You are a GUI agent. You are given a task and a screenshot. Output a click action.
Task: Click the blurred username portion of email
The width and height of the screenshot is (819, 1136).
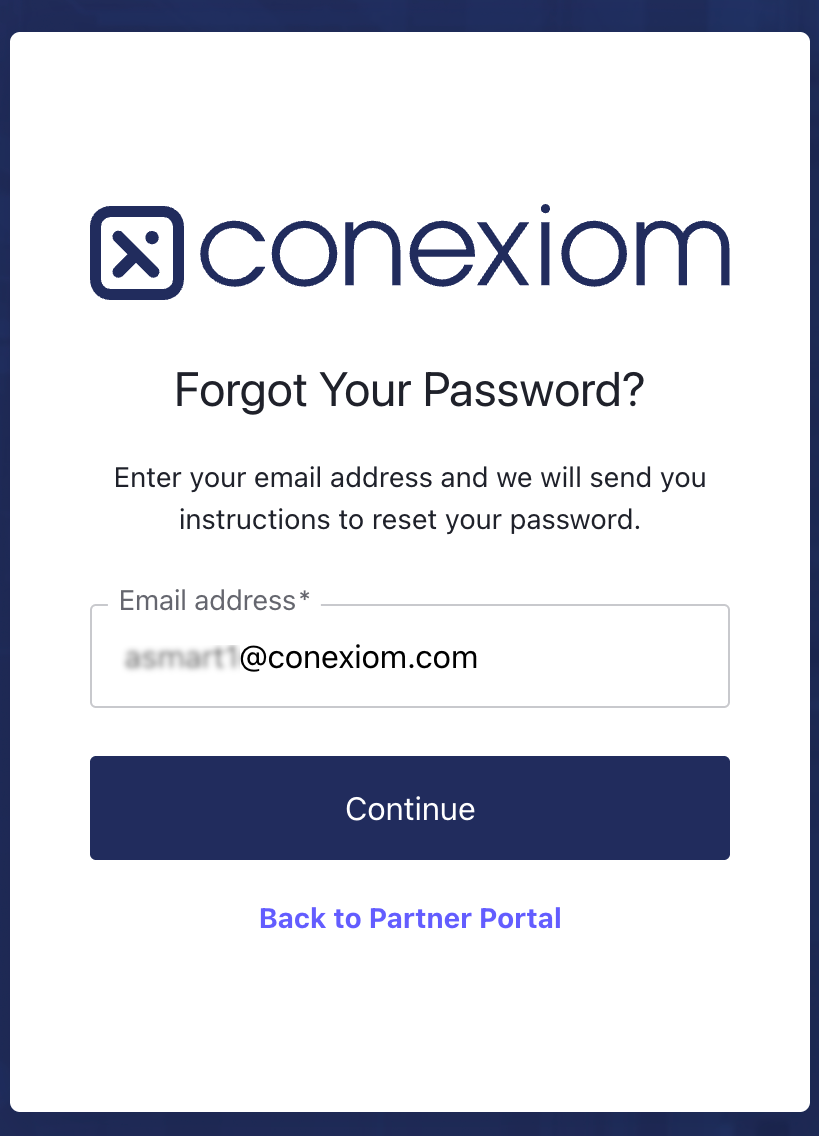[180, 657]
